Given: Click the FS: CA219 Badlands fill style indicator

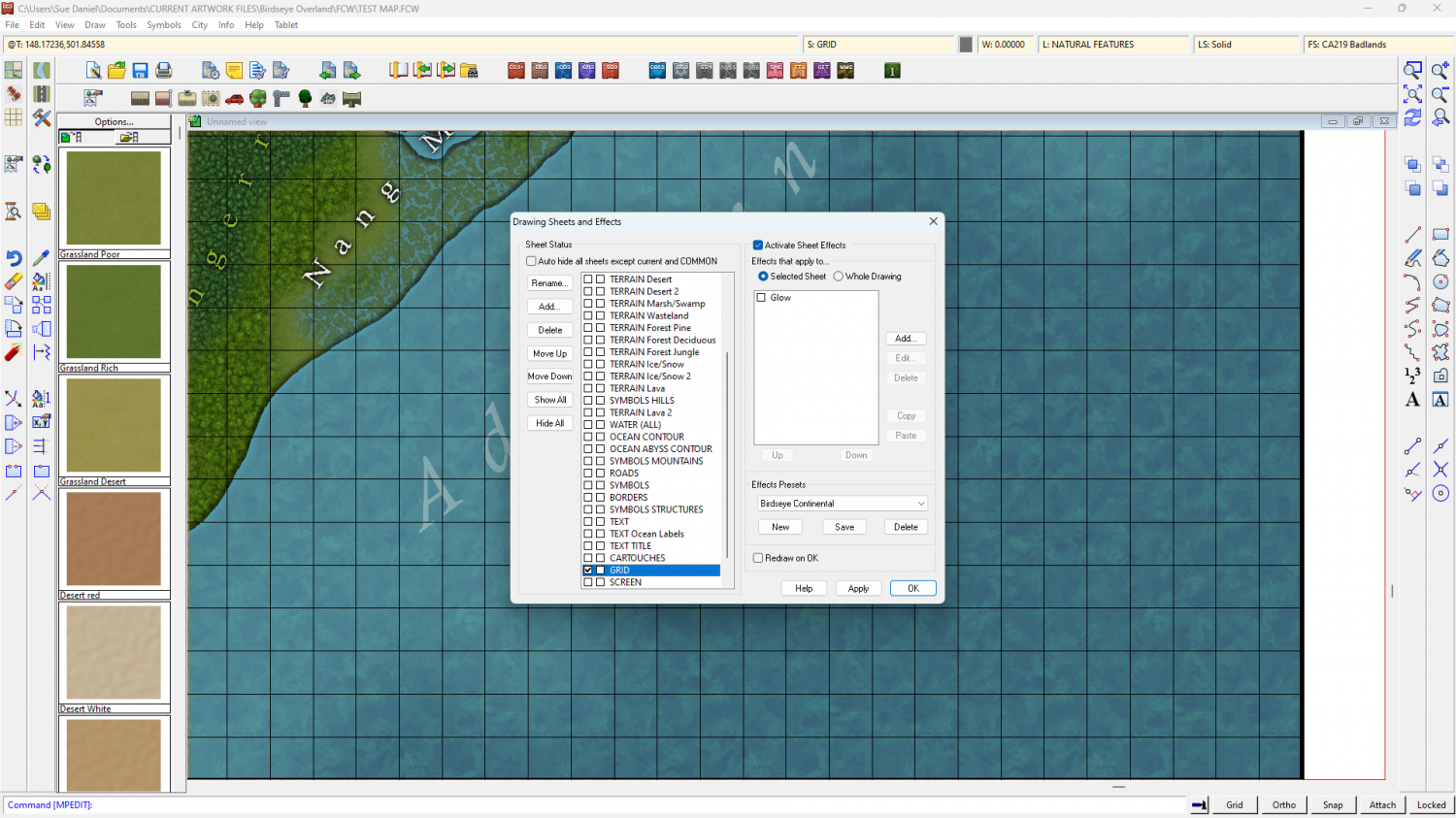Looking at the screenshot, I should 1377,45.
